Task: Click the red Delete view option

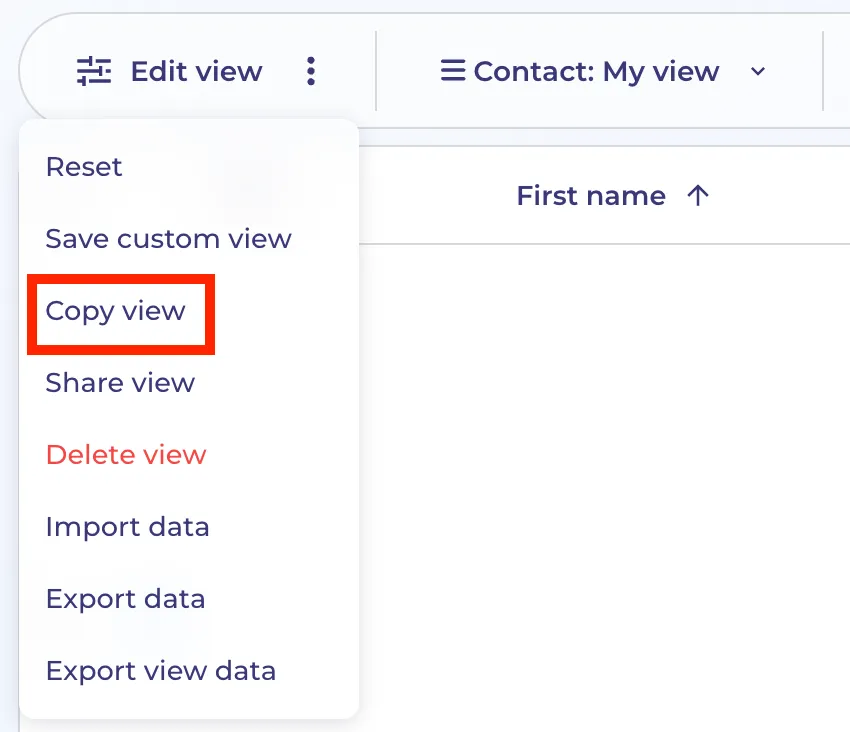Action: tap(126, 454)
